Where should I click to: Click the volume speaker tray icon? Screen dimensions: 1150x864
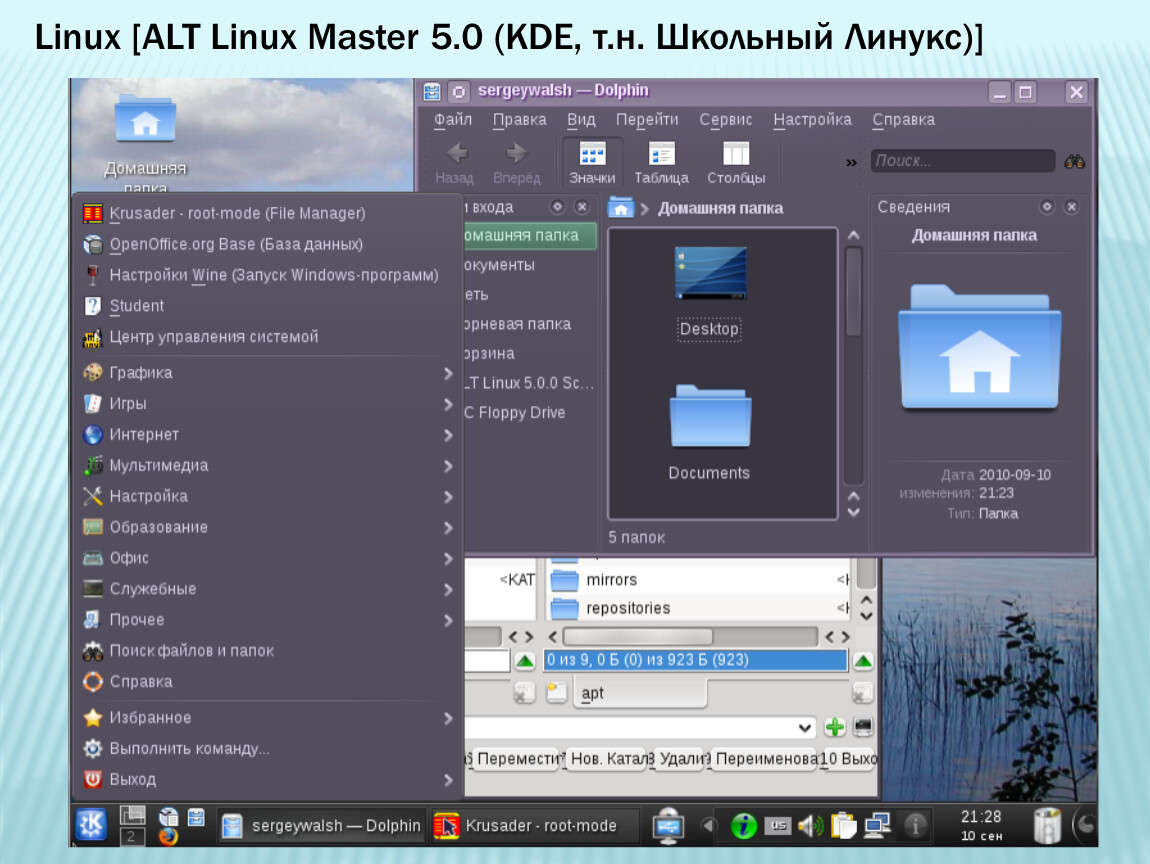[x=810, y=826]
